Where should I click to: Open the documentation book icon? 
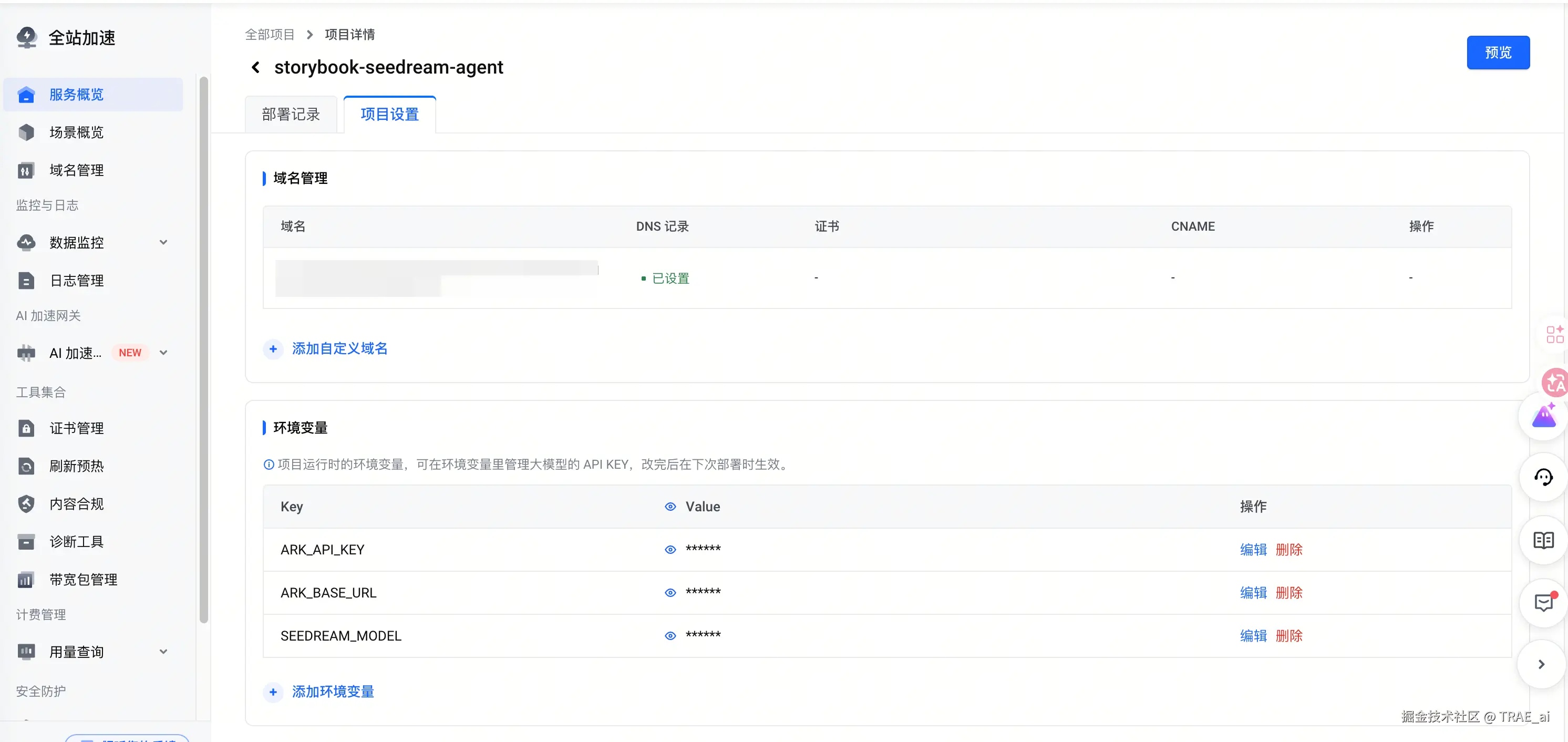pyautogui.click(x=1543, y=540)
